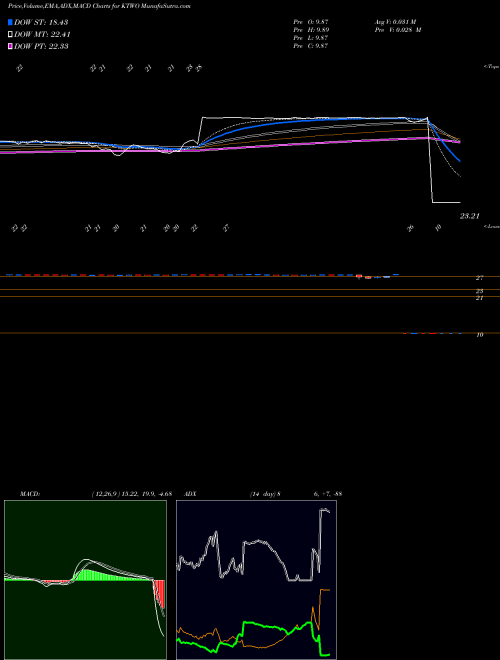Click the 21 volume axis label
This screenshot has width=500, height=660.
click(479, 298)
